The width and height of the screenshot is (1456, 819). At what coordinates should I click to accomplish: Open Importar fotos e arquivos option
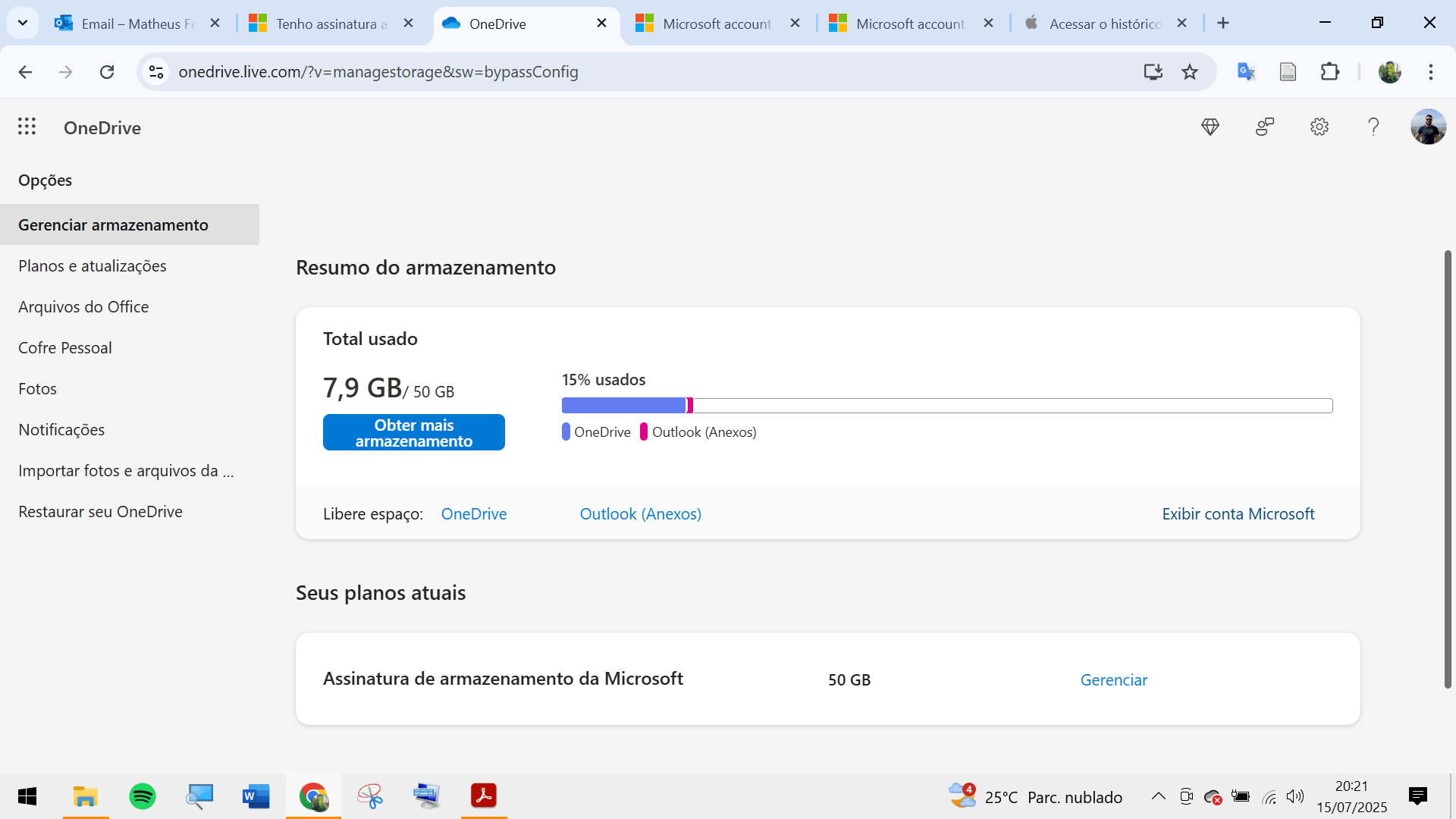126,471
